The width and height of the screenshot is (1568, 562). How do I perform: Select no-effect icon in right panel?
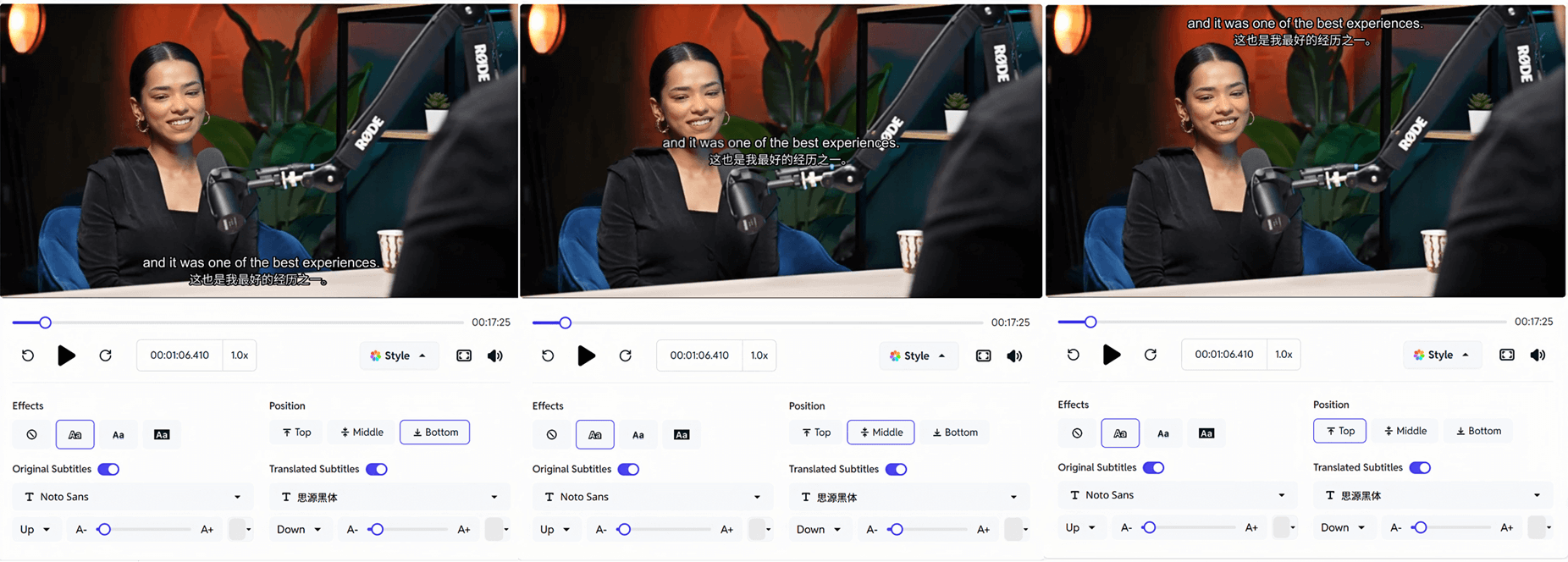(x=1077, y=433)
